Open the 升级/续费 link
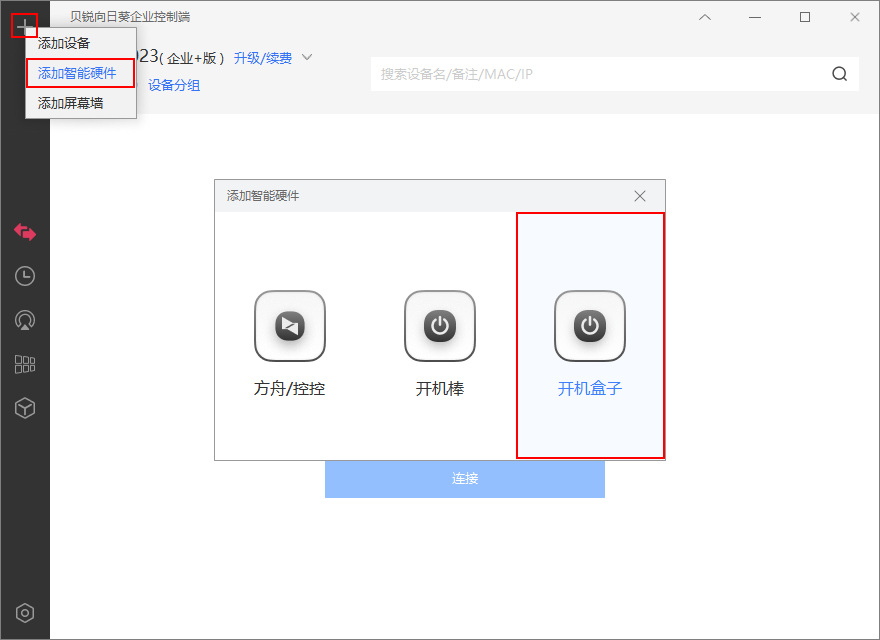 click(x=263, y=58)
